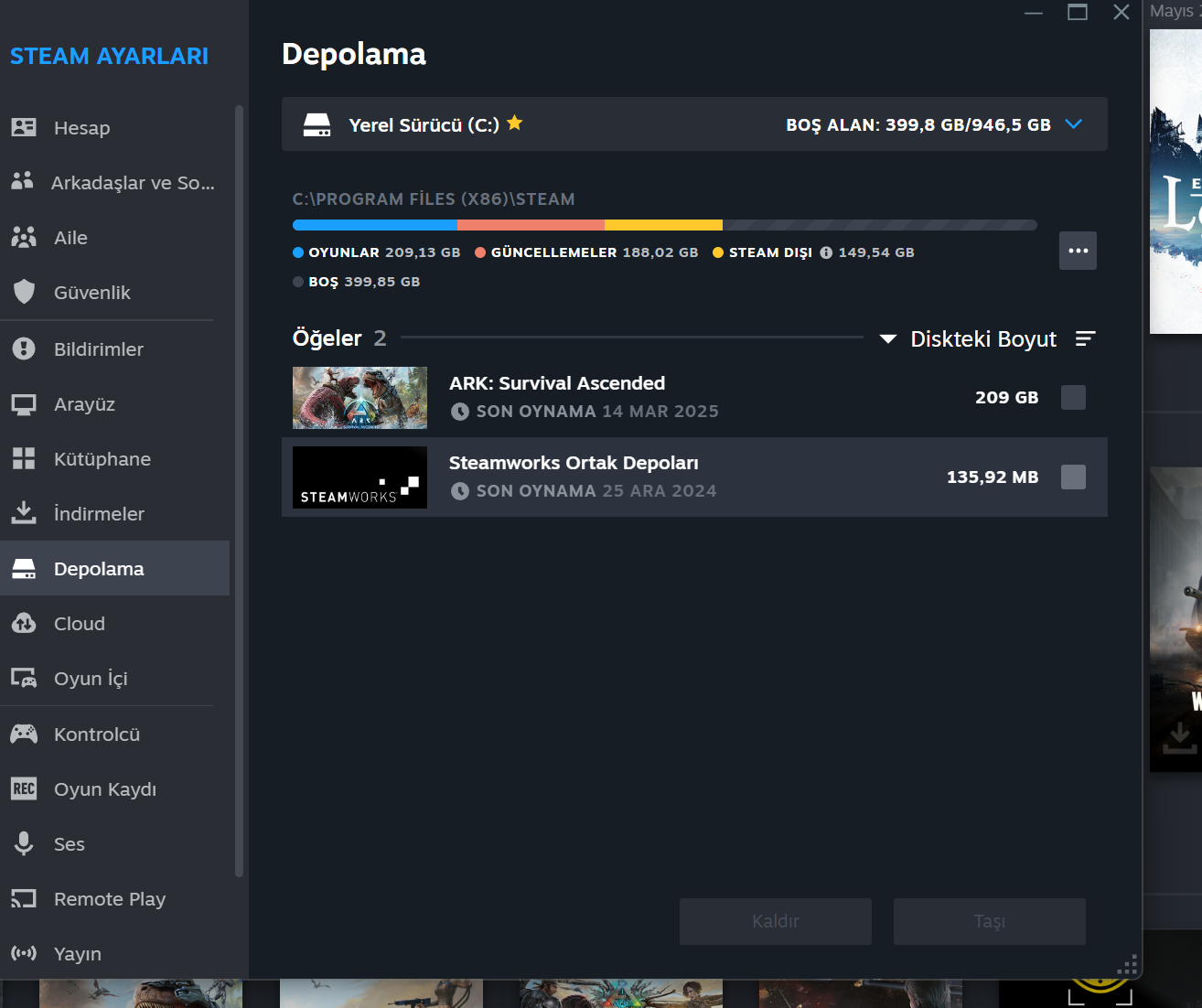Click the Taşı button
The width and height of the screenshot is (1202, 1008).
click(x=990, y=921)
